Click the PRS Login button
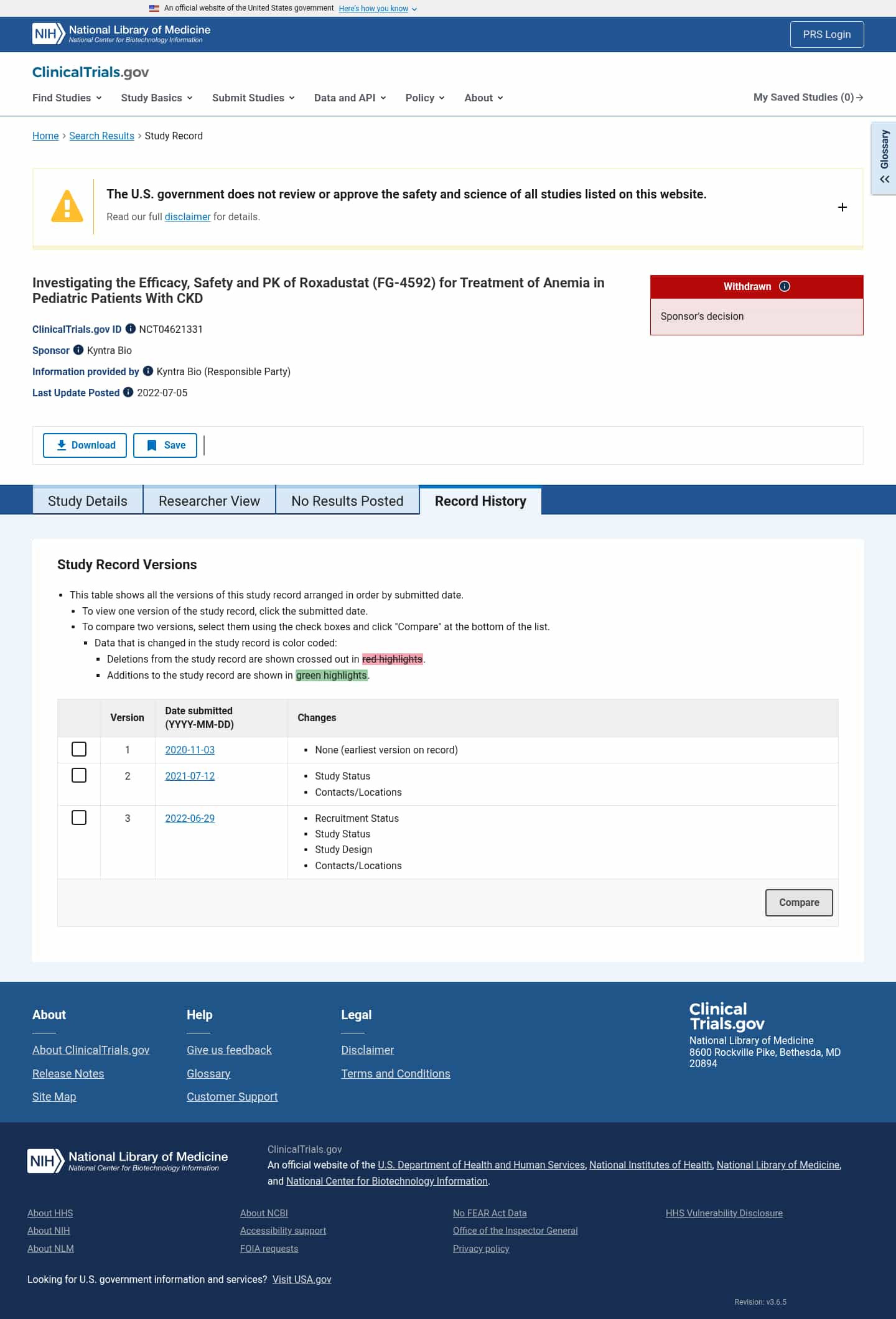 tap(827, 34)
